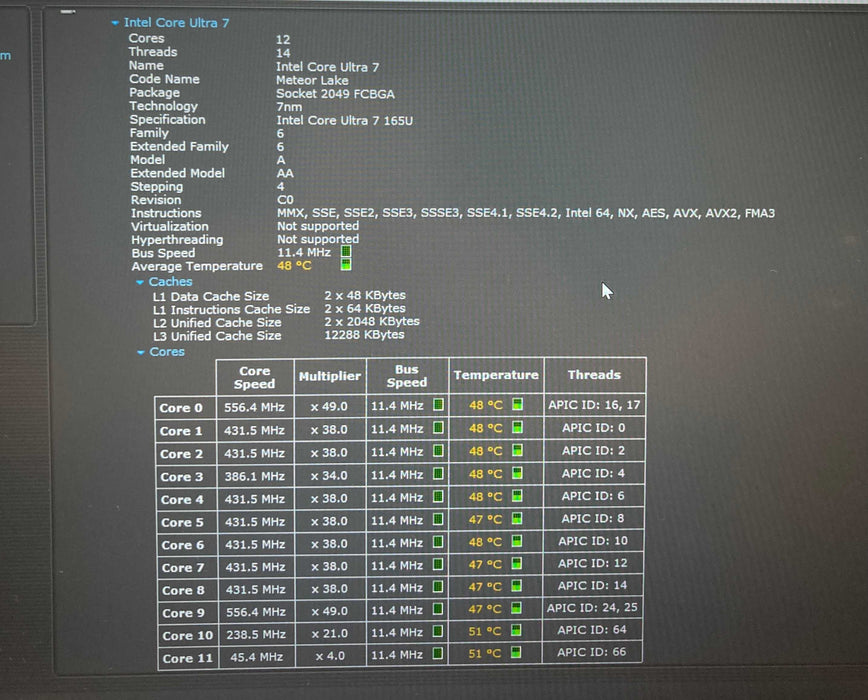This screenshot has height=700, width=868.
Task: Click the Core 10 row label
Action: (188, 636)
